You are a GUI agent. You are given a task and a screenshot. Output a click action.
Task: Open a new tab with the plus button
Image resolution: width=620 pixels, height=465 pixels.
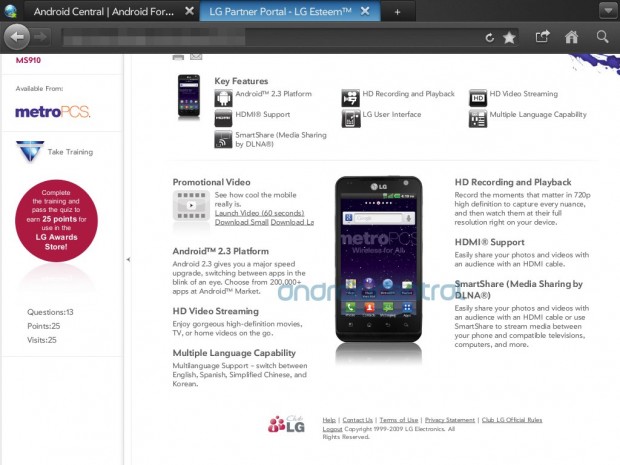[397, 11]
